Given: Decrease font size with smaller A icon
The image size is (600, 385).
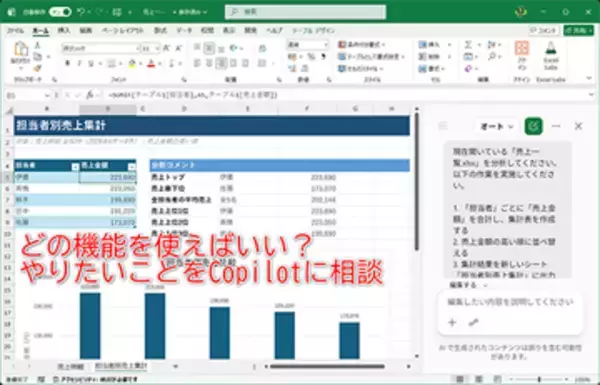Looking at the screenshot, I should click(x=178, y=48).
